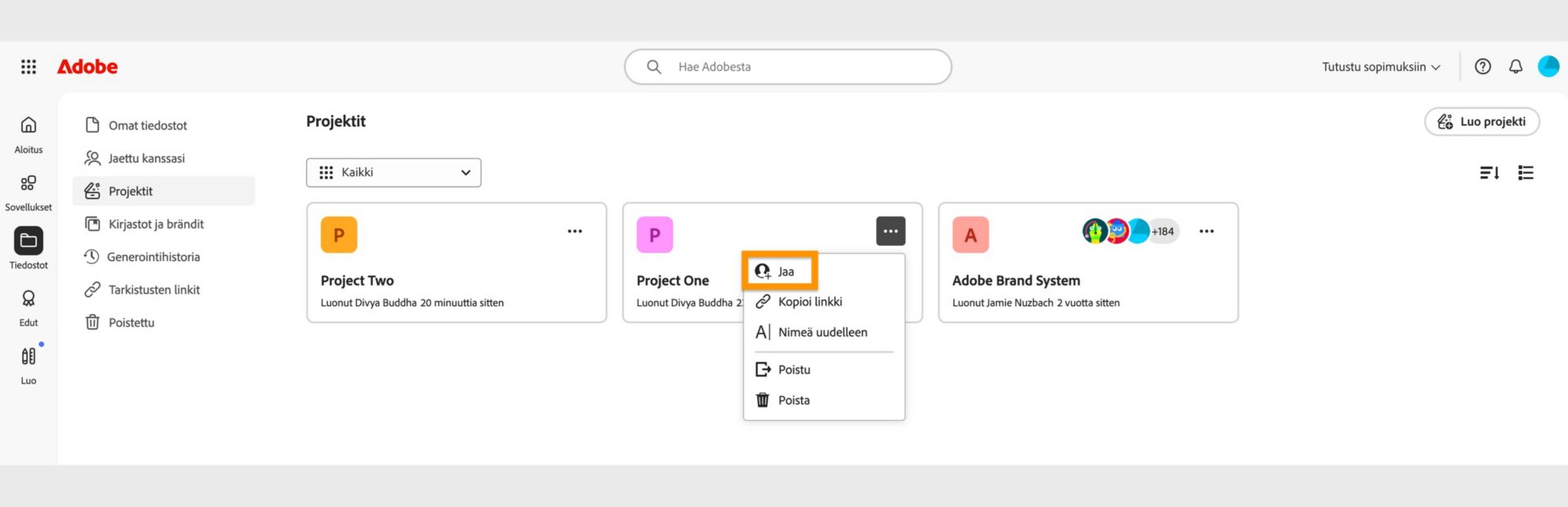Select Projektit in the sidebar
1568x507 pixels.
coord(163,191)
